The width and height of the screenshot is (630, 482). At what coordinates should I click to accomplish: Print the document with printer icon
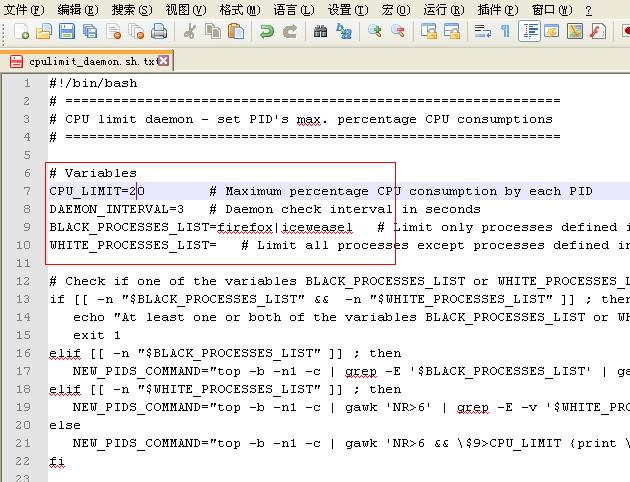pyautogui.click(x=159, y=31)
